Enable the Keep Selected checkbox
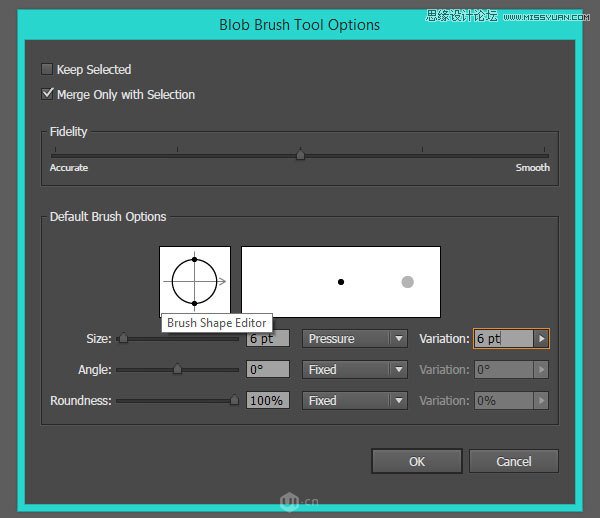The width and height of the screenshot is (600, 518). [x=47, y=70]
